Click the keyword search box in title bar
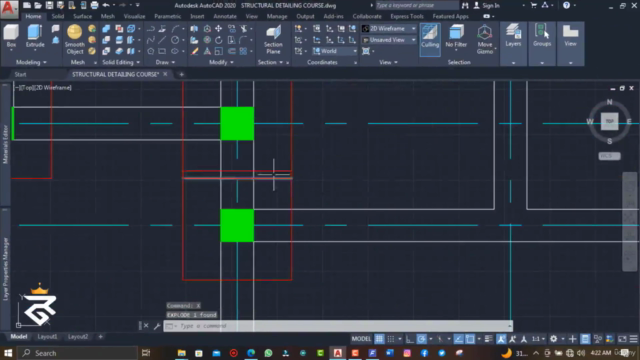This screenshot has width=640, height=360. [416, 5]
